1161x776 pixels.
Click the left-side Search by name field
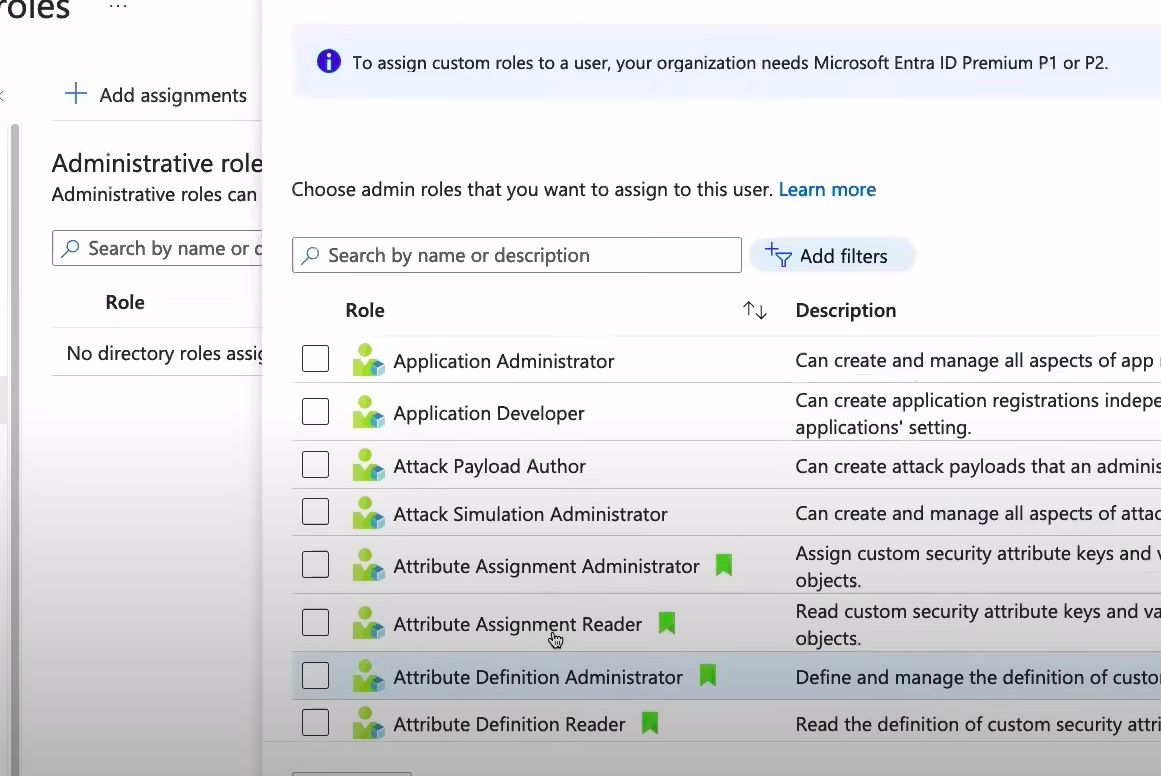tap(165, 249)
